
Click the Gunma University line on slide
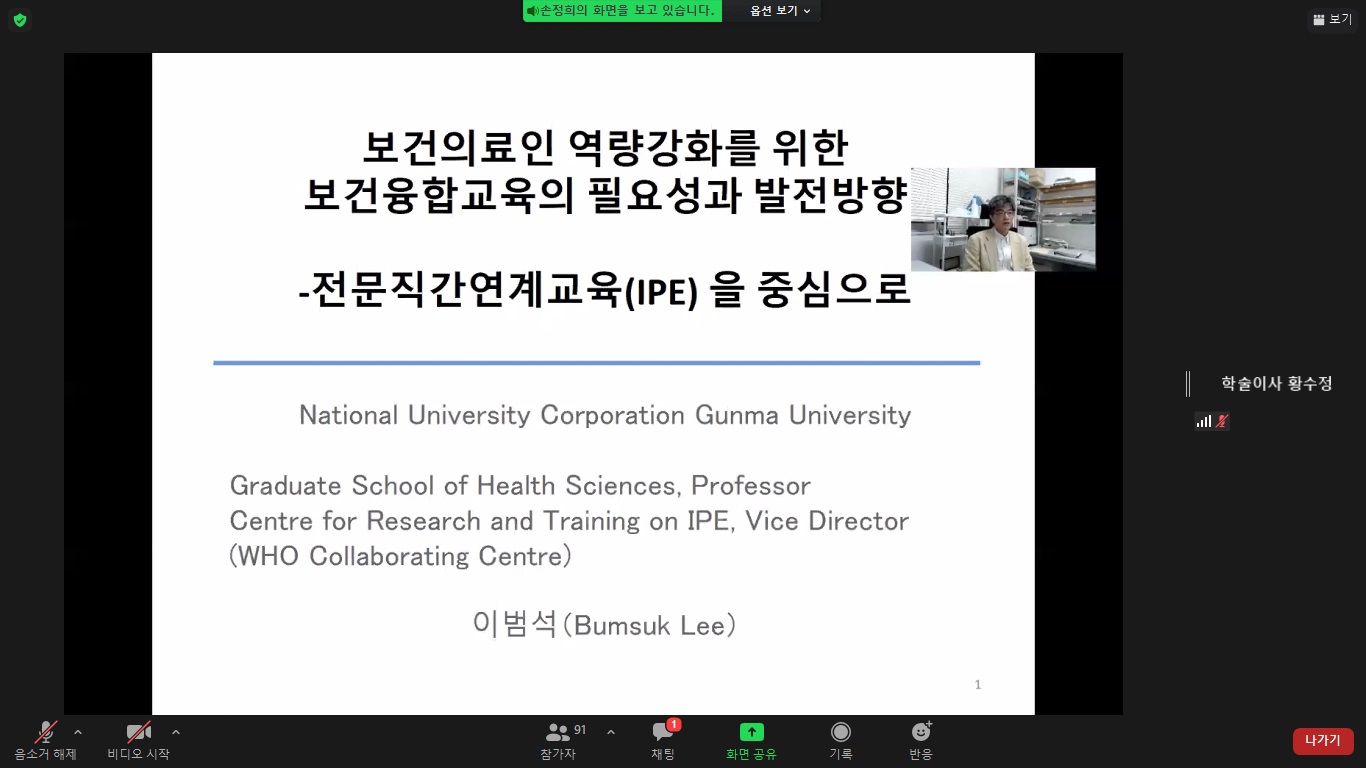(605, 415)
